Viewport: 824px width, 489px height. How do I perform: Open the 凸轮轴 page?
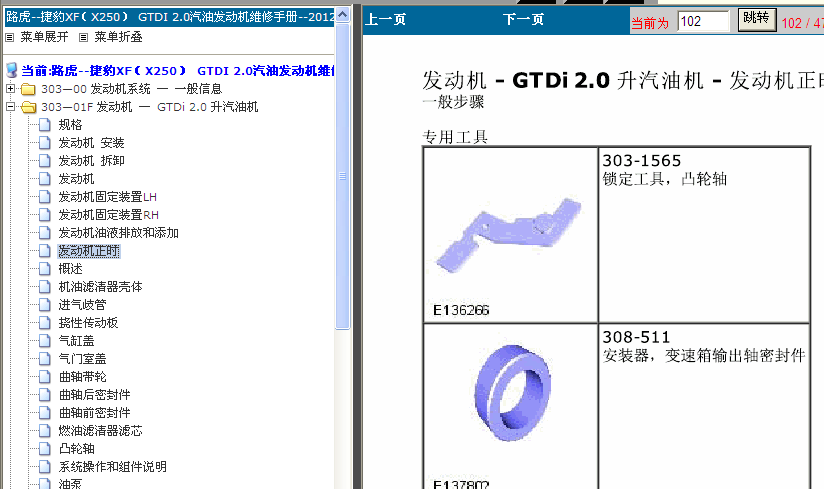coord(76,449)
